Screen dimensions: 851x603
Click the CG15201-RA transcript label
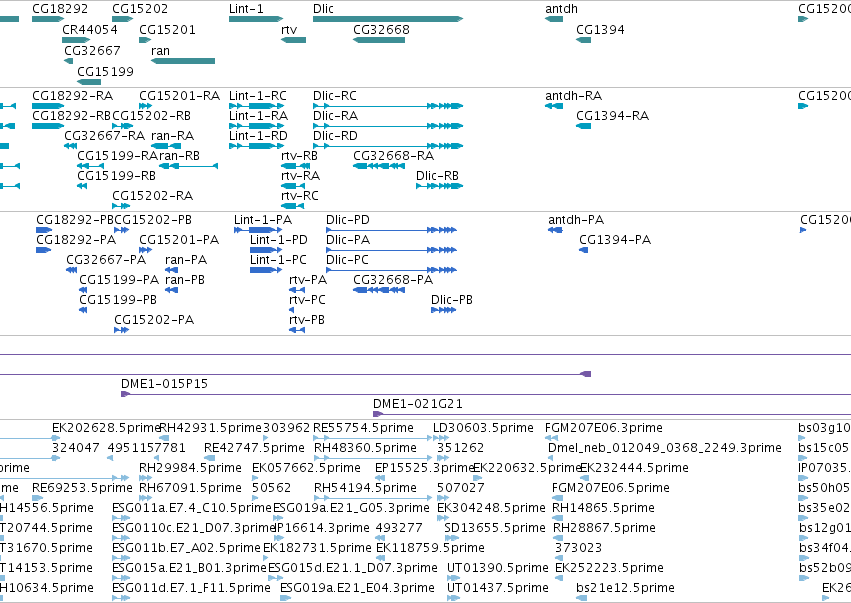coord(179,96)
